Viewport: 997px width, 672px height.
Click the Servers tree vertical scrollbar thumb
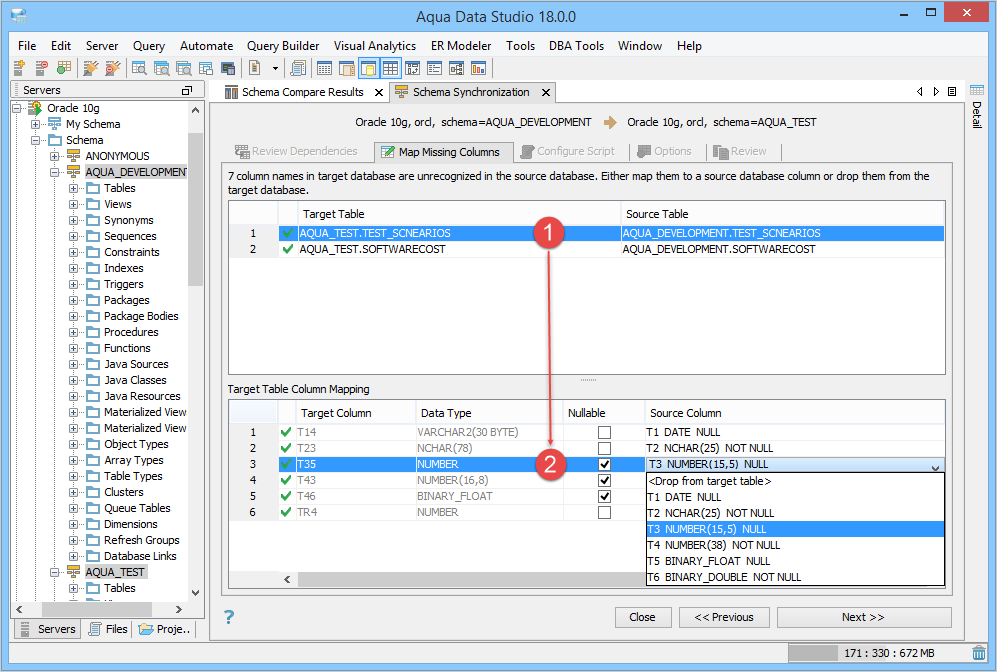(195, 210)
